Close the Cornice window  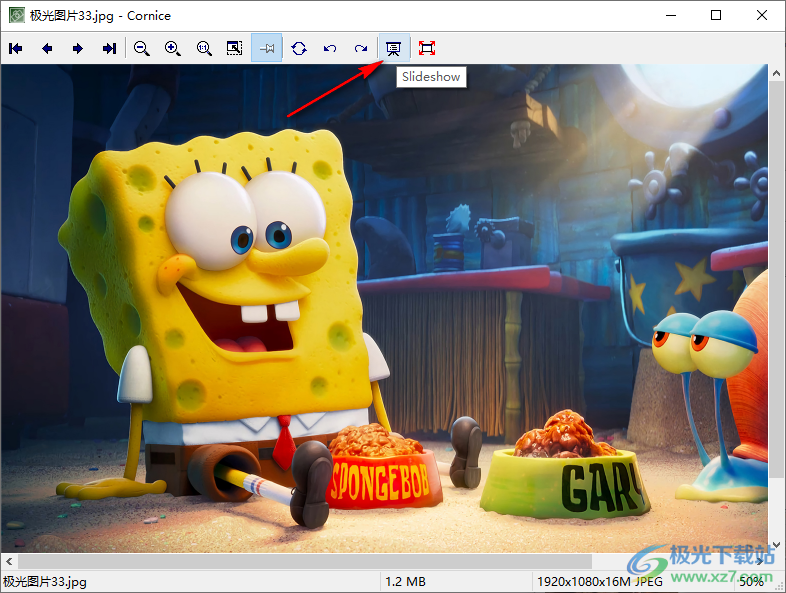(x=761, y=16)
